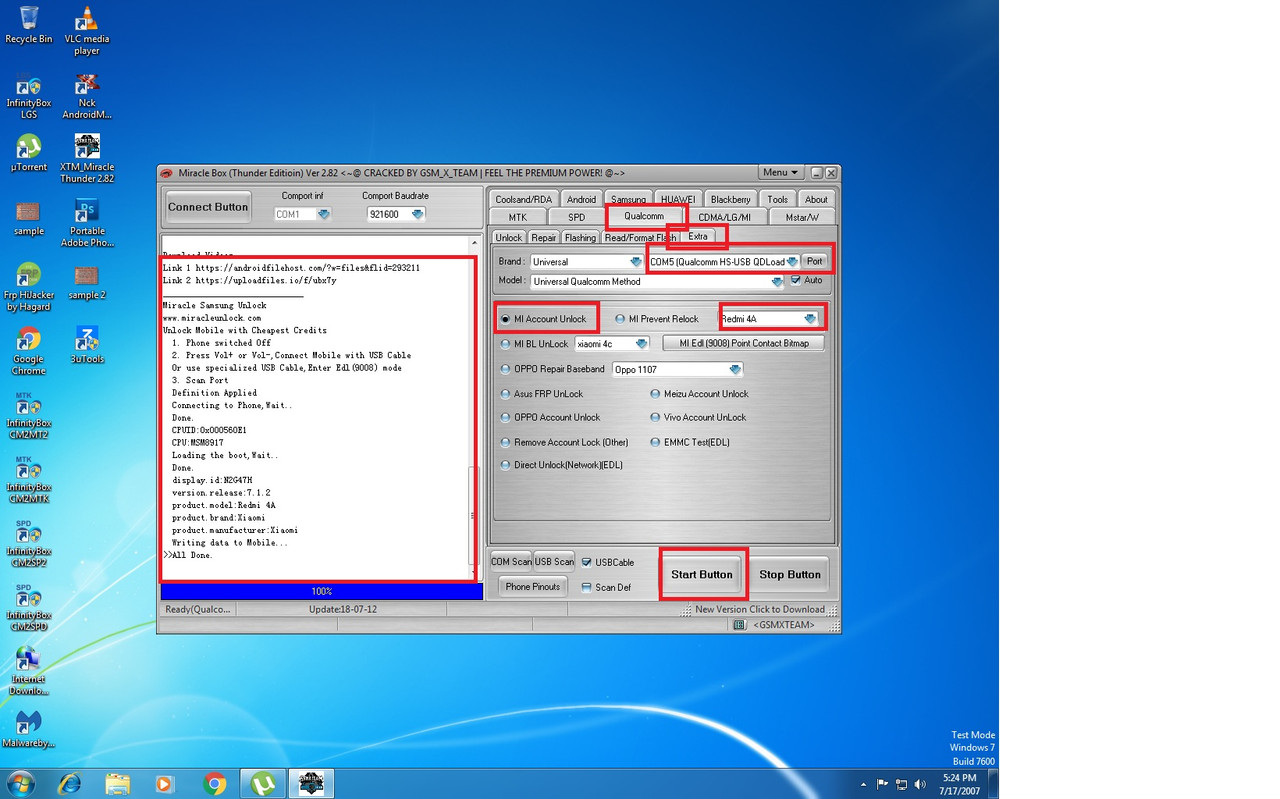Select the EMMC Test(EDL) radio option
The height and width of the screenshot is (799, 1280).
(x=690, y=443)
